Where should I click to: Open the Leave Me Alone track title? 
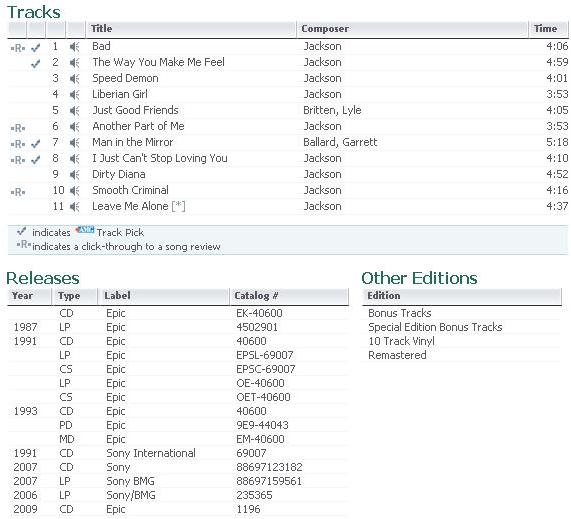(130, 207)
